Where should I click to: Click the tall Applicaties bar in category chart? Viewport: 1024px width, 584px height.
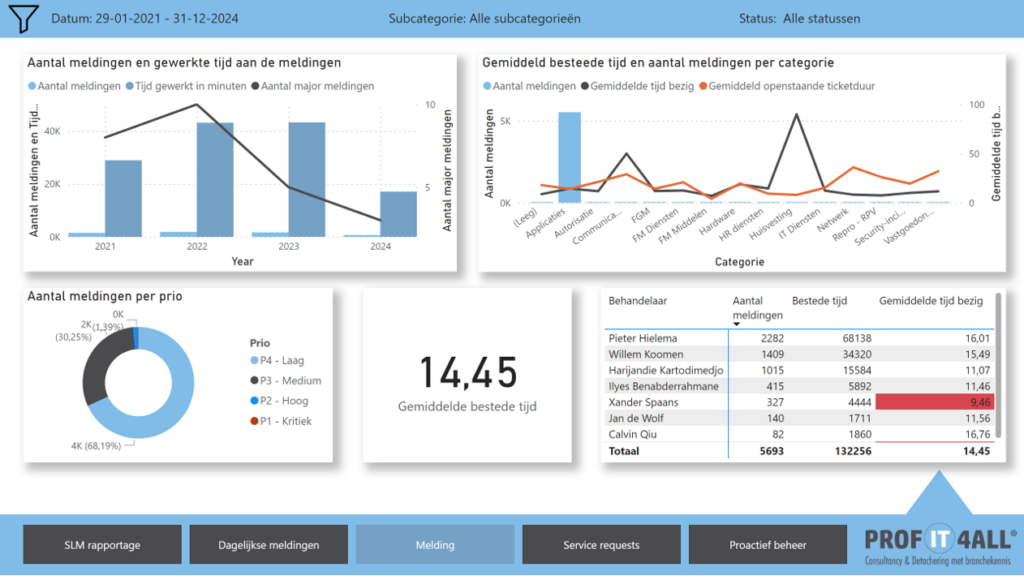pos(569,157)
